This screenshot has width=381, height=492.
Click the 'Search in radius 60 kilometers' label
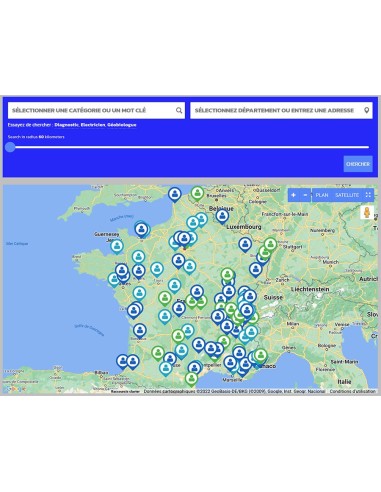36,137
